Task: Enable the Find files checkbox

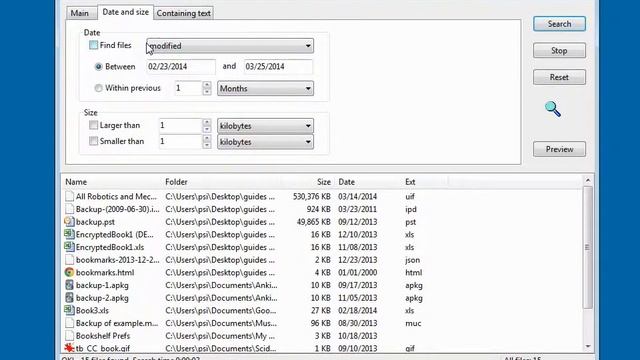Action: (93, 45)
